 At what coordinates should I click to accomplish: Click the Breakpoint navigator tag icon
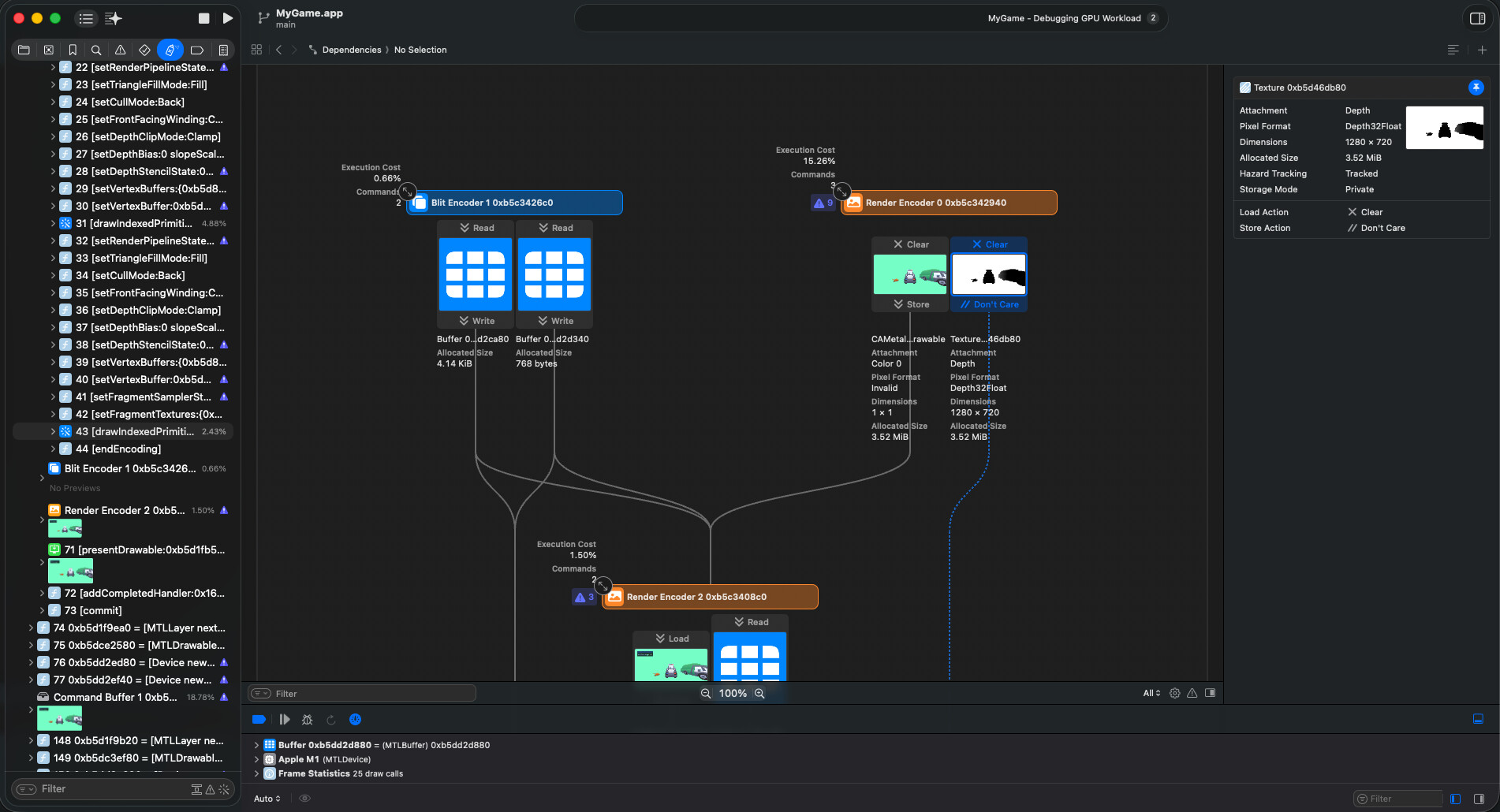pos(197,50)
